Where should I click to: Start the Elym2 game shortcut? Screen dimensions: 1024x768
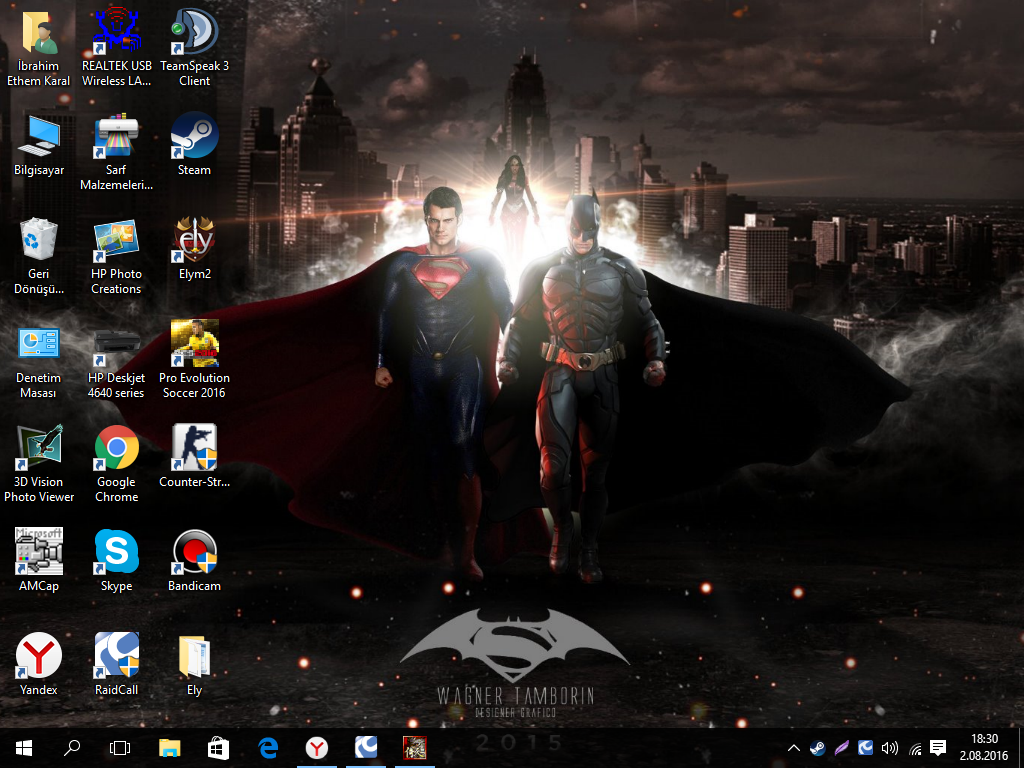coord(194,248)
